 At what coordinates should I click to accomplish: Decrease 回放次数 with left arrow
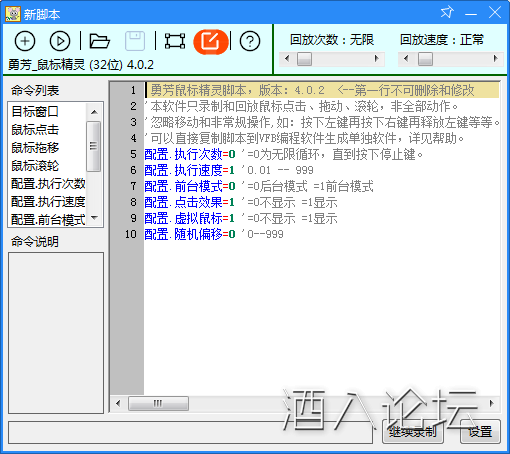(287, 59)
